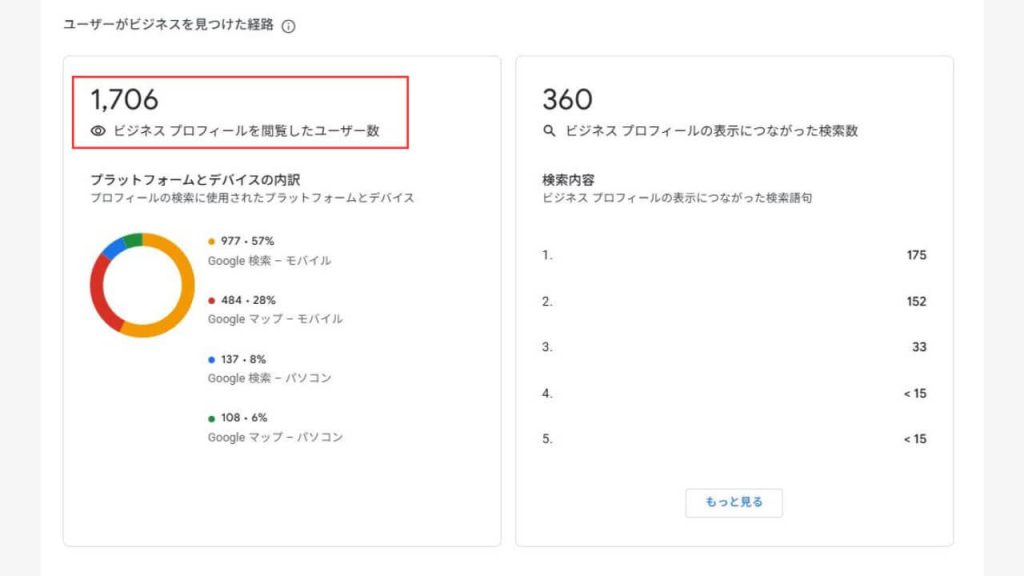Select search term row 2 showing 152
The width and height of the screenshot is (1024, 576).
pos(730,301)
